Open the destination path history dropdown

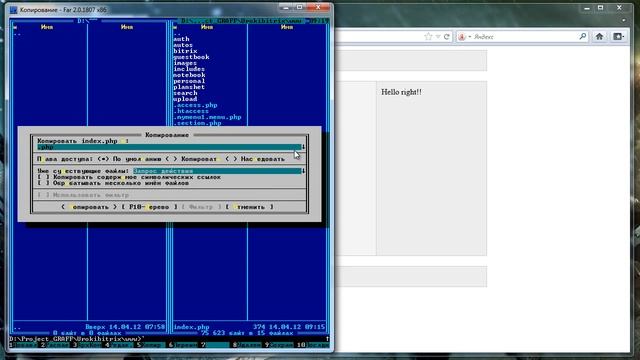coord(303,147)
